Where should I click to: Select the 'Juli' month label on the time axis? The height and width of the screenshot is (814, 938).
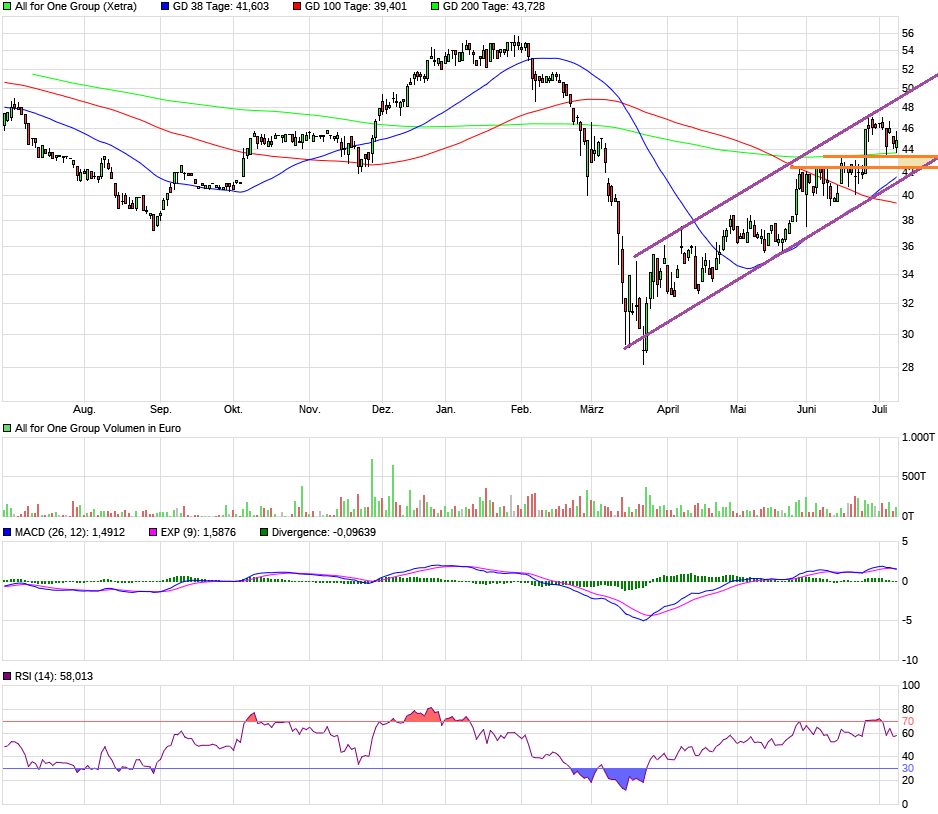tap(880, 409)
